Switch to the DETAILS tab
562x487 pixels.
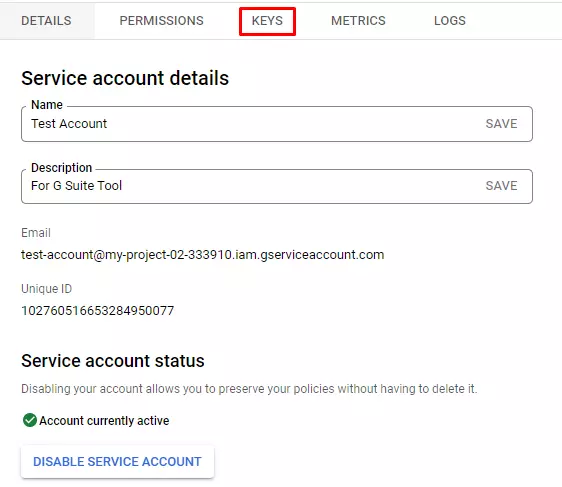(46, 21)
